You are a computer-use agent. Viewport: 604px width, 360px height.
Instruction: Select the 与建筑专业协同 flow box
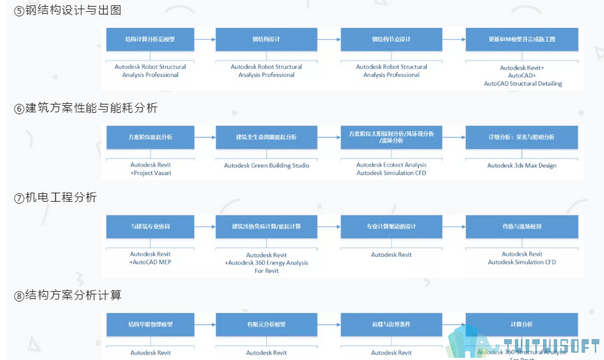pos(150,226)
